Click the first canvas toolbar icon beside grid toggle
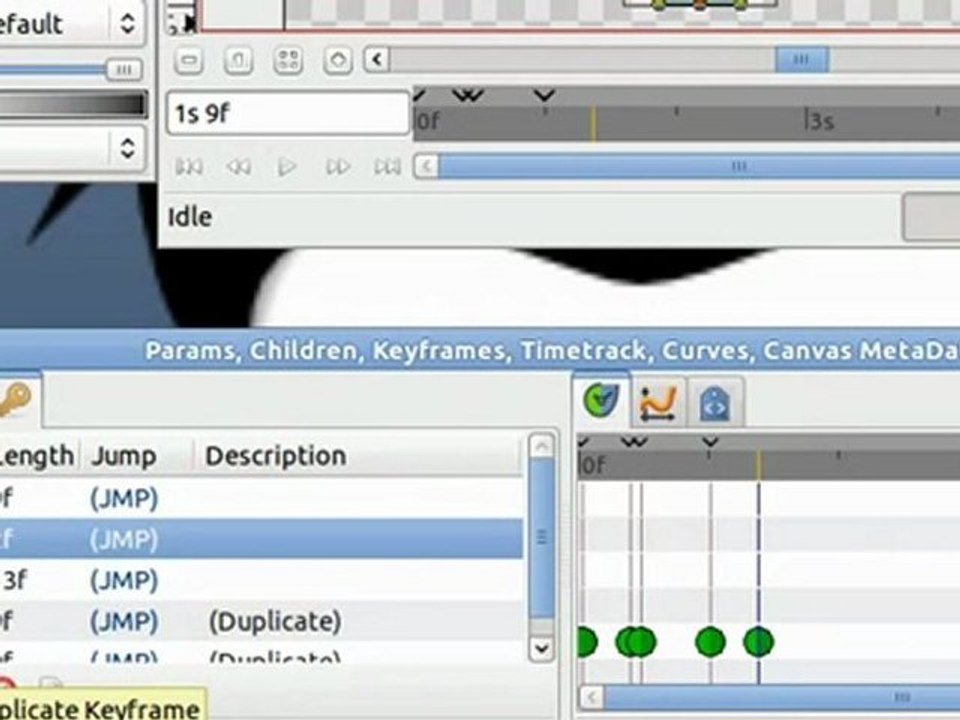 tap(189, 60)
